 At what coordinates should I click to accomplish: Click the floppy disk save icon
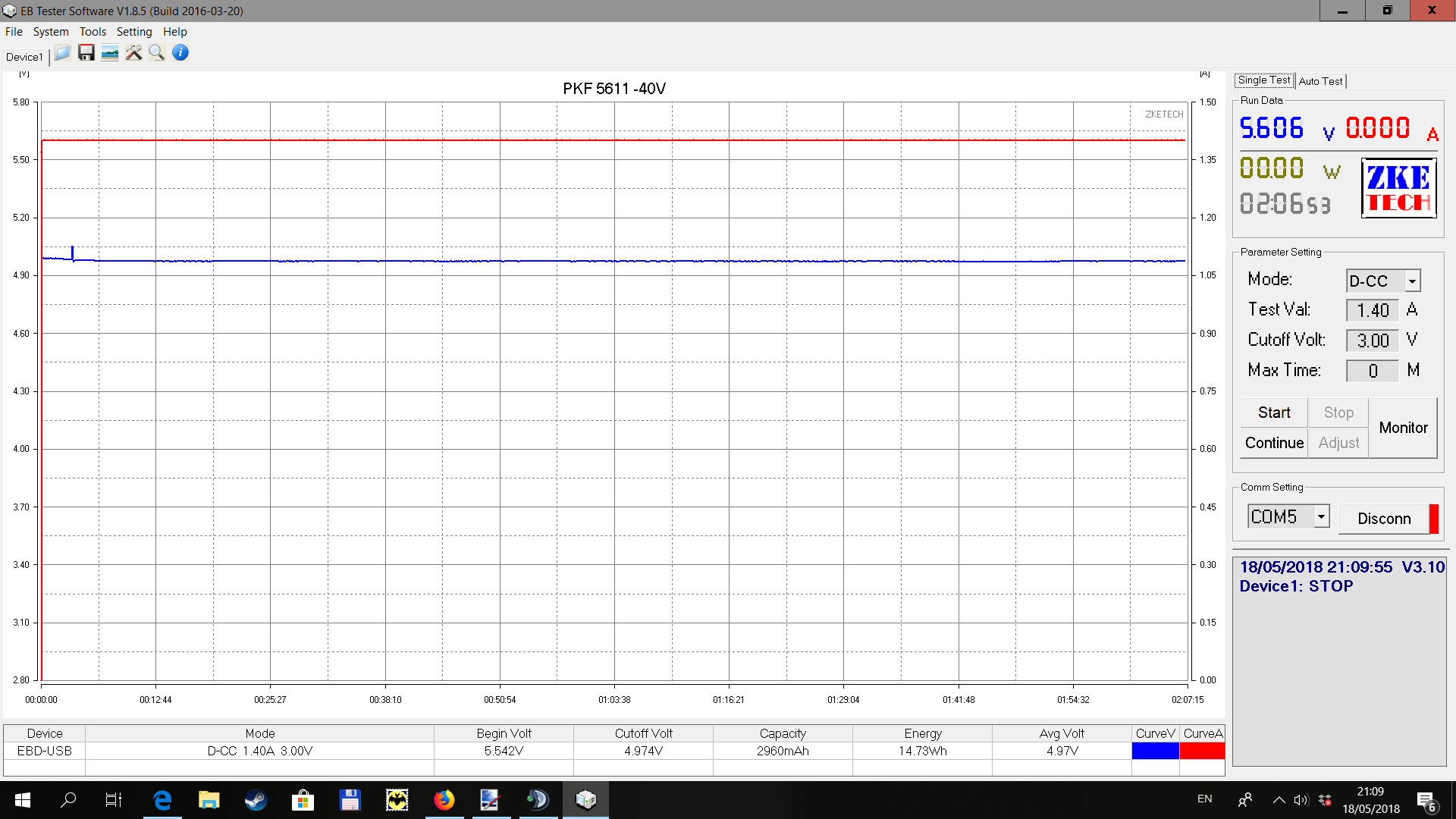86,52
